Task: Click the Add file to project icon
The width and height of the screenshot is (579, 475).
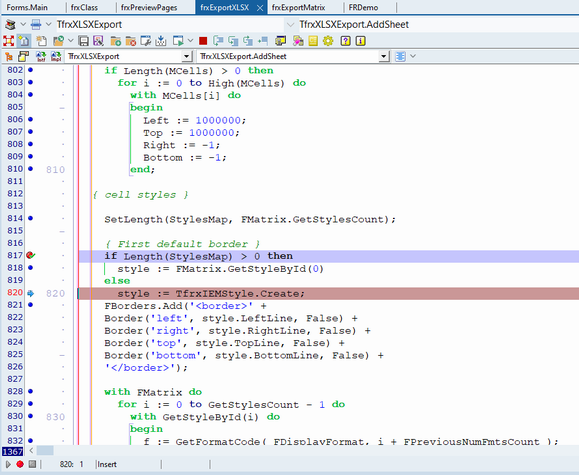Action: point(116,41)
